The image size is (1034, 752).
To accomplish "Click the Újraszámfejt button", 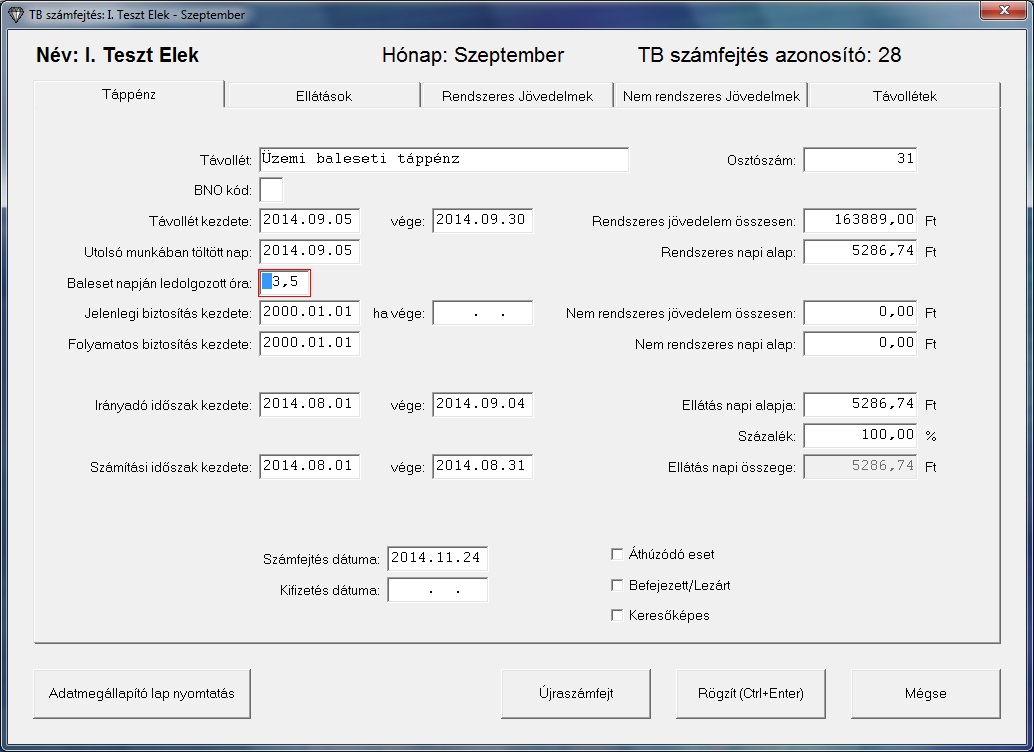I will 576,693.
